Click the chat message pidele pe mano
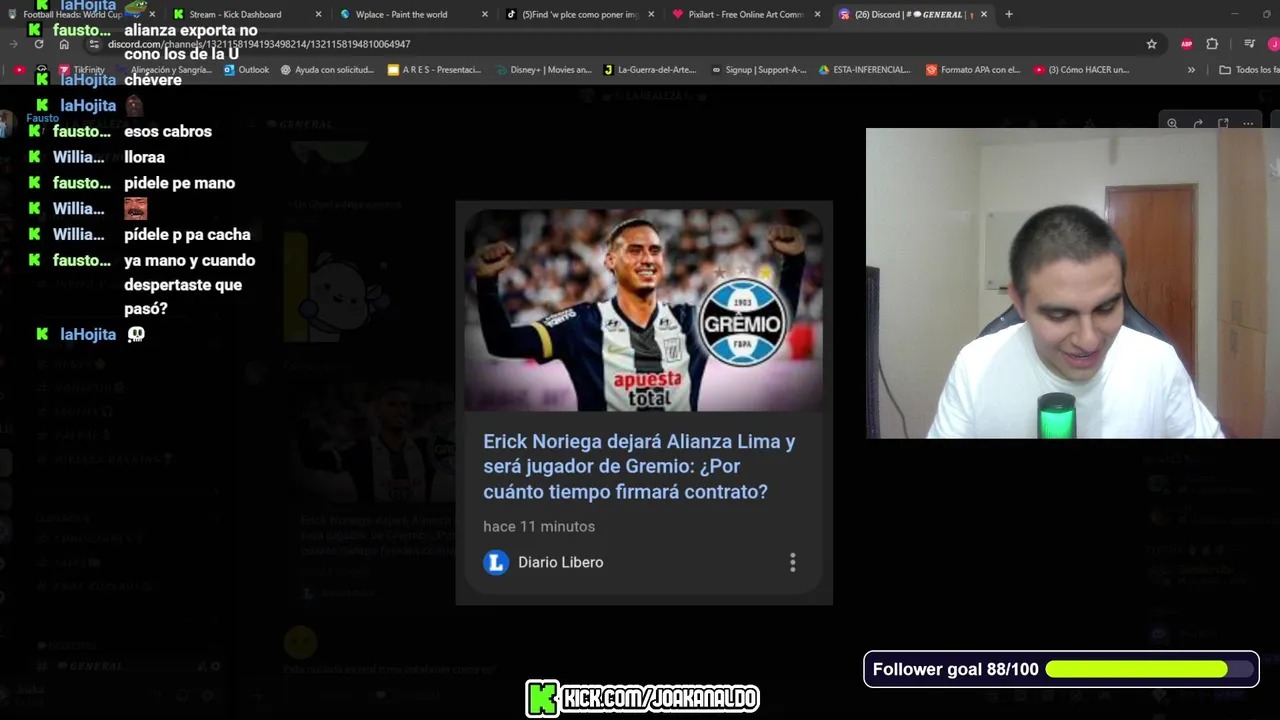The width and height of the screenshot is (1280, 720). tap(179, 183)
